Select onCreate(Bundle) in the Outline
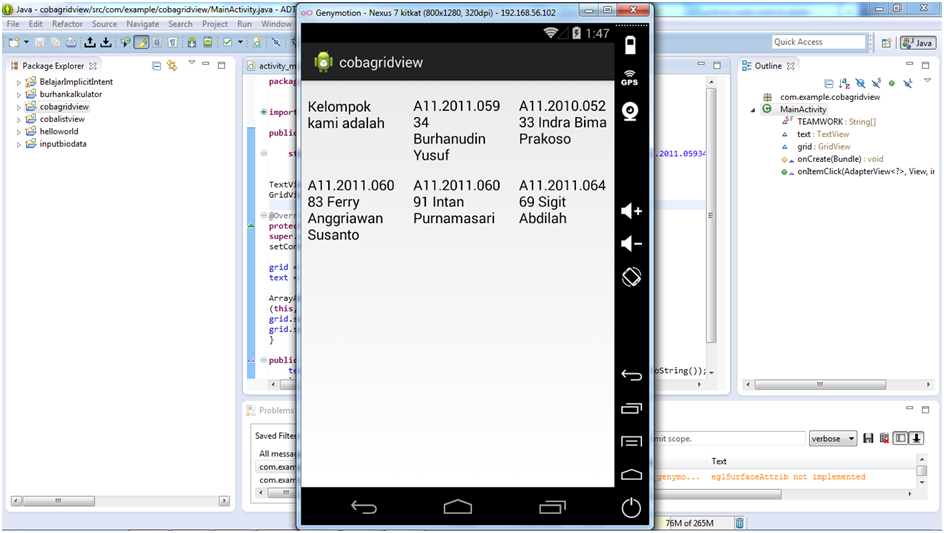The height and width of the screenshot is (533, 944). click(840, 160)
